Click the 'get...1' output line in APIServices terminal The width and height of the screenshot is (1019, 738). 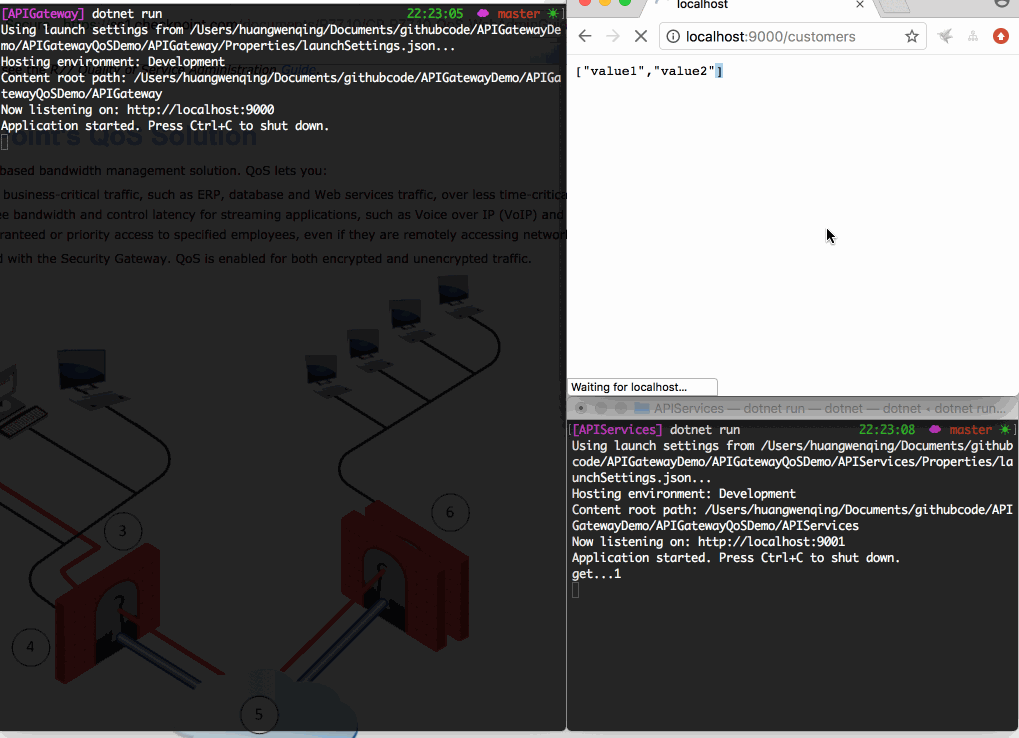point(597,574)
